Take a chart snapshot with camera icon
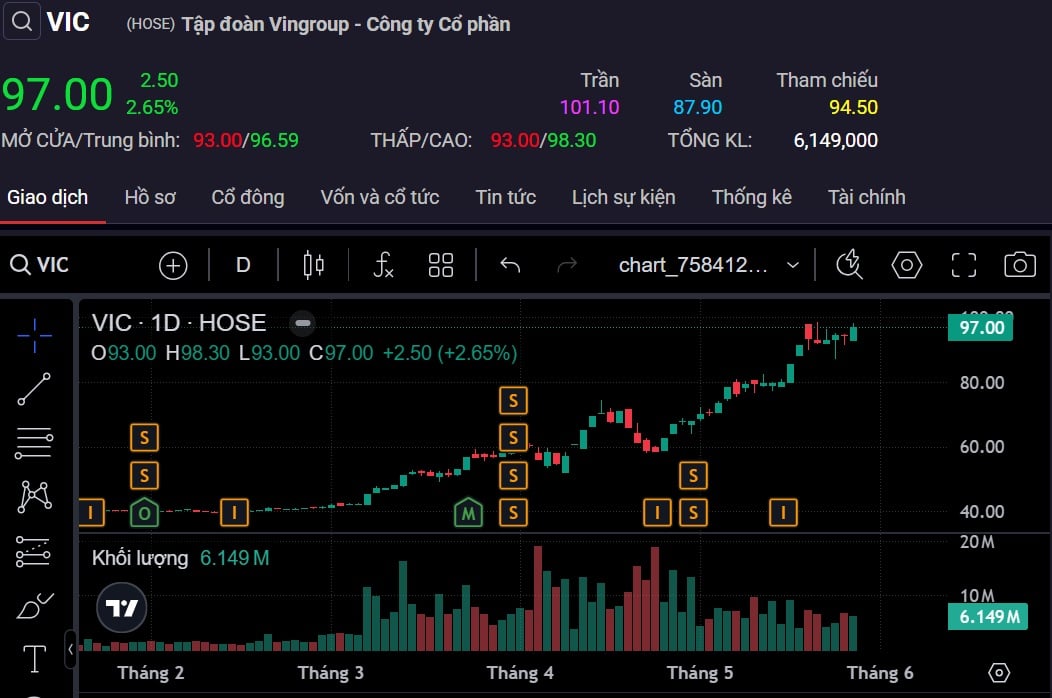The width and height of the screenshot is (1052, 698). 1020,265
